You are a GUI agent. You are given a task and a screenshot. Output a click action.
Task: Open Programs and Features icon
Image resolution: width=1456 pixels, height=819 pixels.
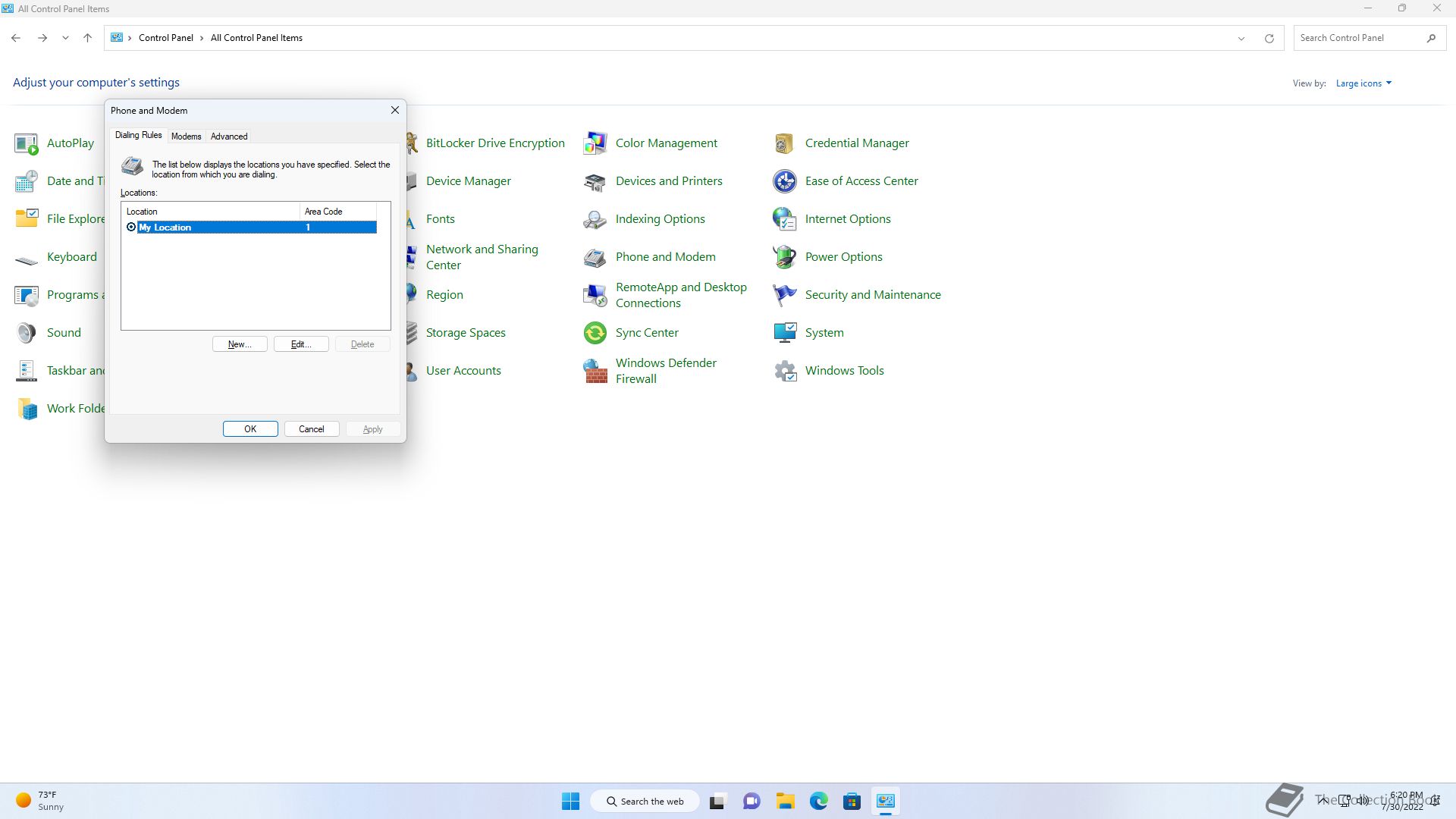(x=27, y=295)
